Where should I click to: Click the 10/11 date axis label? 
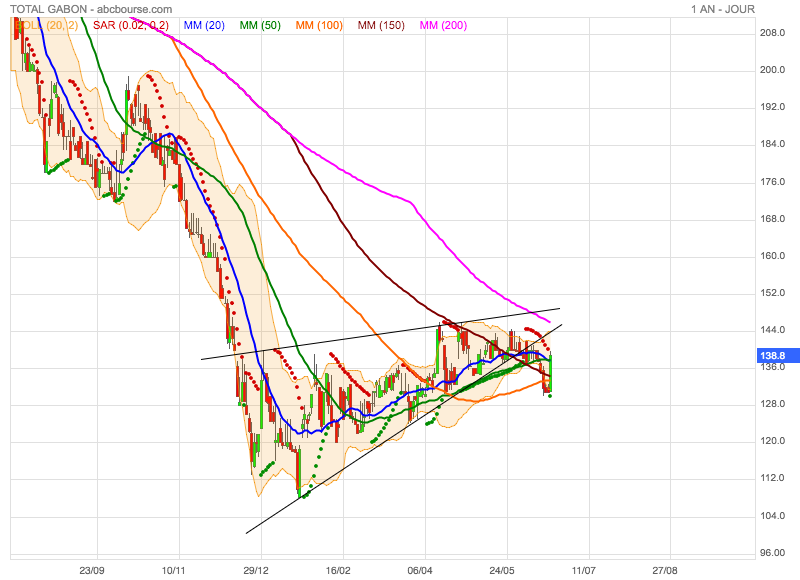tap(173, 570)
